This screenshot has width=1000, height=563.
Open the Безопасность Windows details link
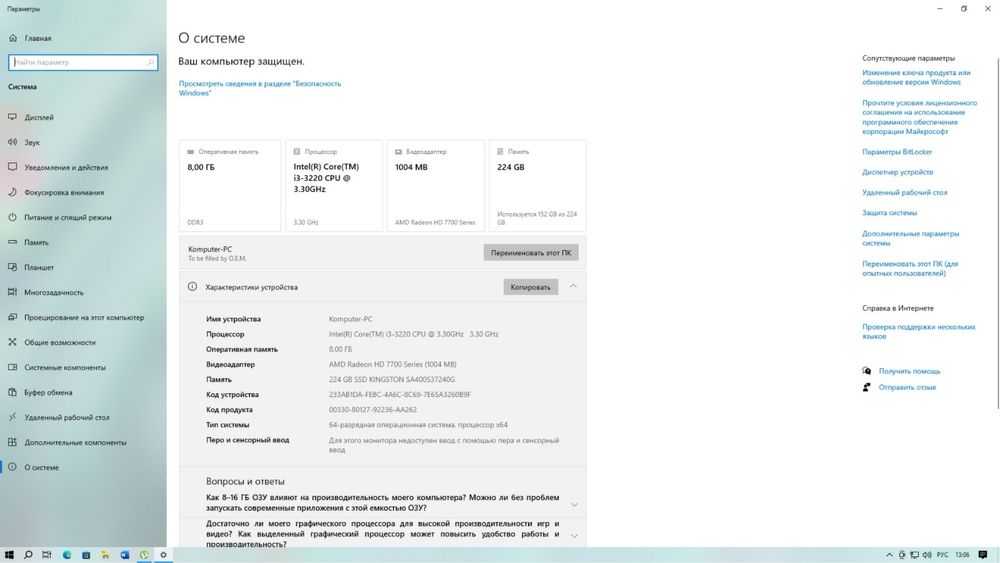[260, 88]
